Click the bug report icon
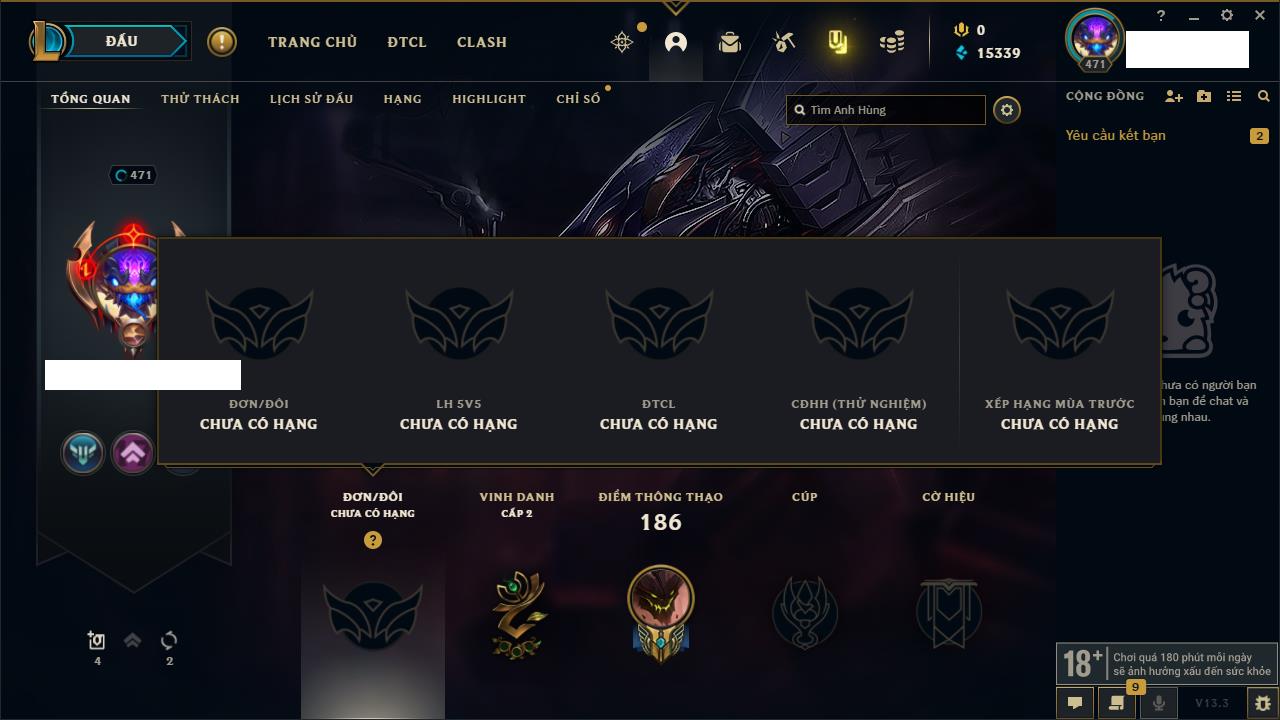This screenshot has height=720, width=1280. 1263,703
